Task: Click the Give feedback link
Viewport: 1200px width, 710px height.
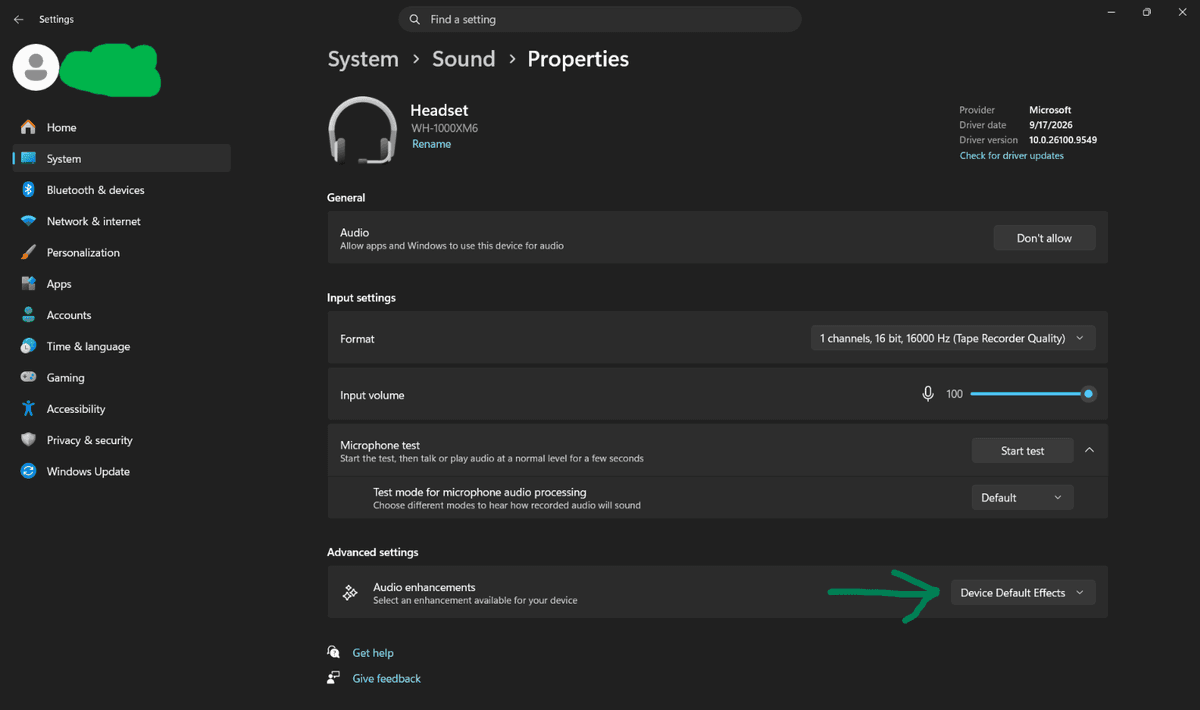Action: point(387,679)
